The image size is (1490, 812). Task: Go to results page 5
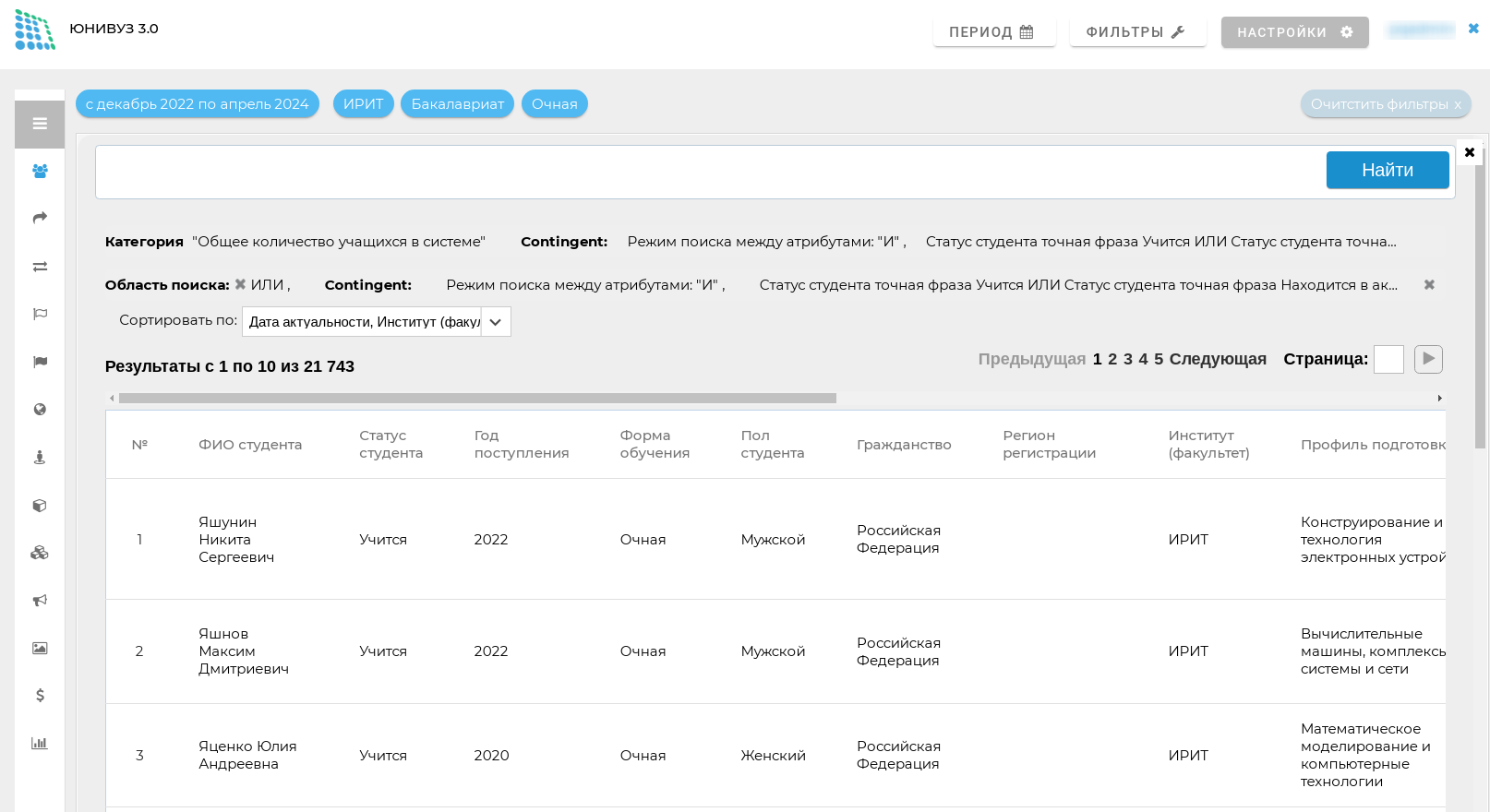(1159, 359)
